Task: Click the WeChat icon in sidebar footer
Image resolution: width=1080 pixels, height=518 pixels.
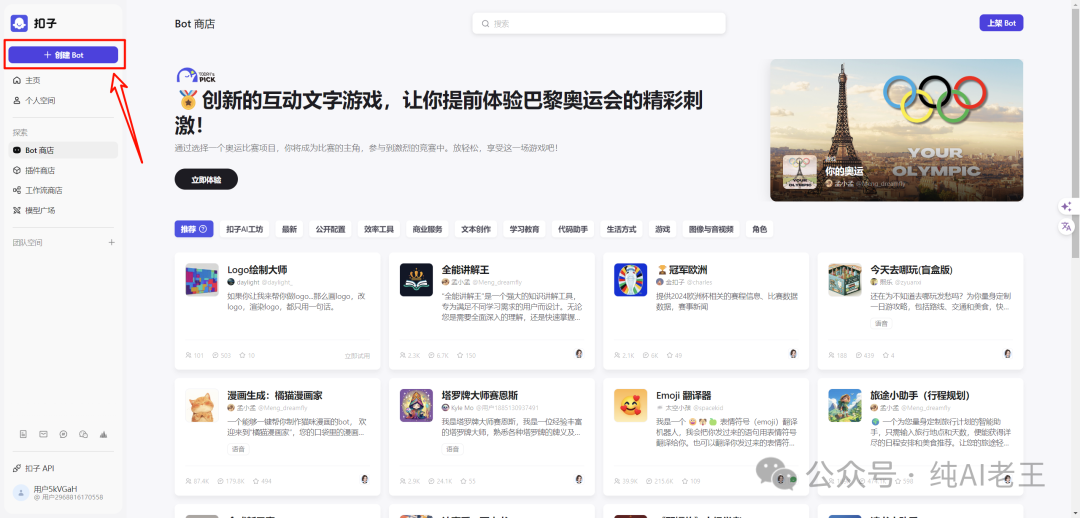Action: click(83, 434)
